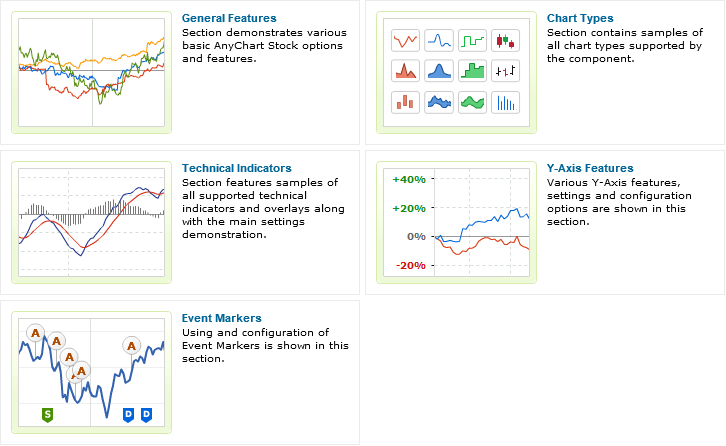
Task: Select the candlestick chart icon
Action: coord(506,40)
